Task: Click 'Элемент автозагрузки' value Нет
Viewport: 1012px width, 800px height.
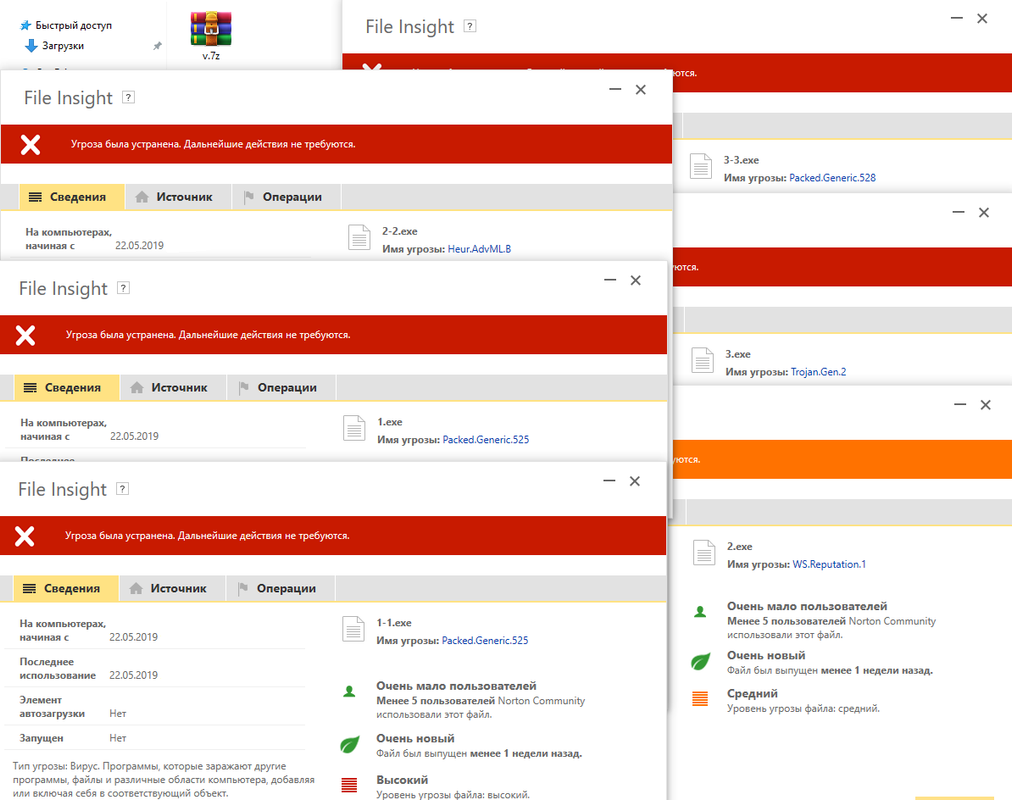Action: pyautogui.click(x=117, y=714)
